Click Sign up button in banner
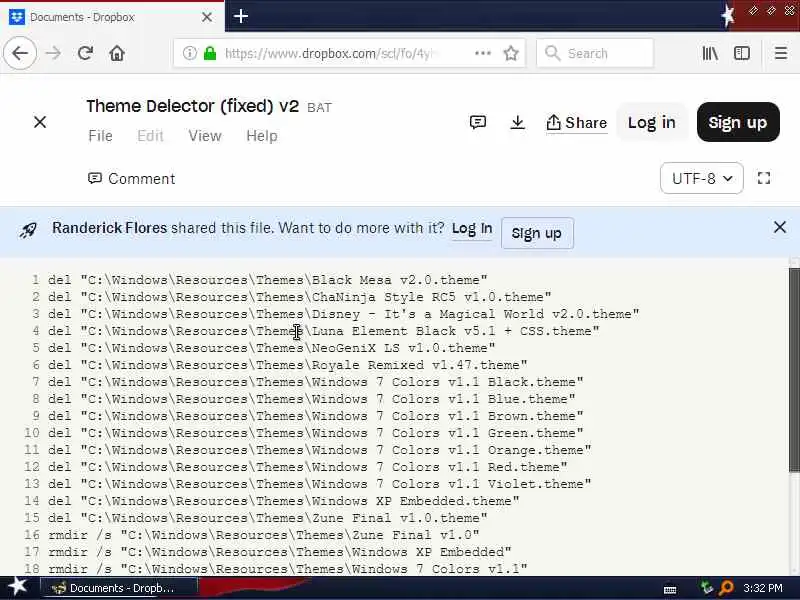Screen dimensions: 800x600 point(537,233)
